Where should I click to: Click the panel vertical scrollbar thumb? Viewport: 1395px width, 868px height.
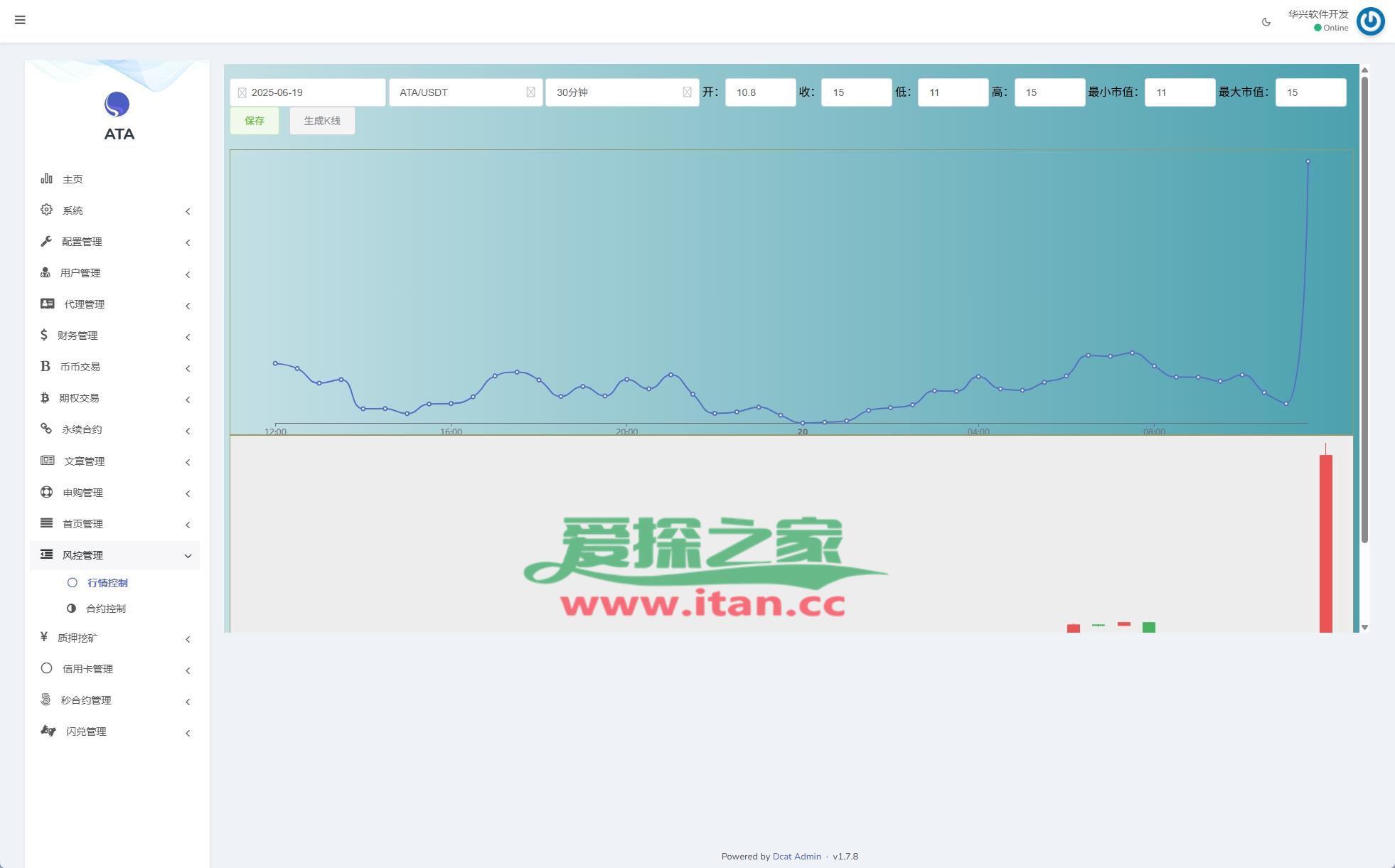[x=1364, y=310]
